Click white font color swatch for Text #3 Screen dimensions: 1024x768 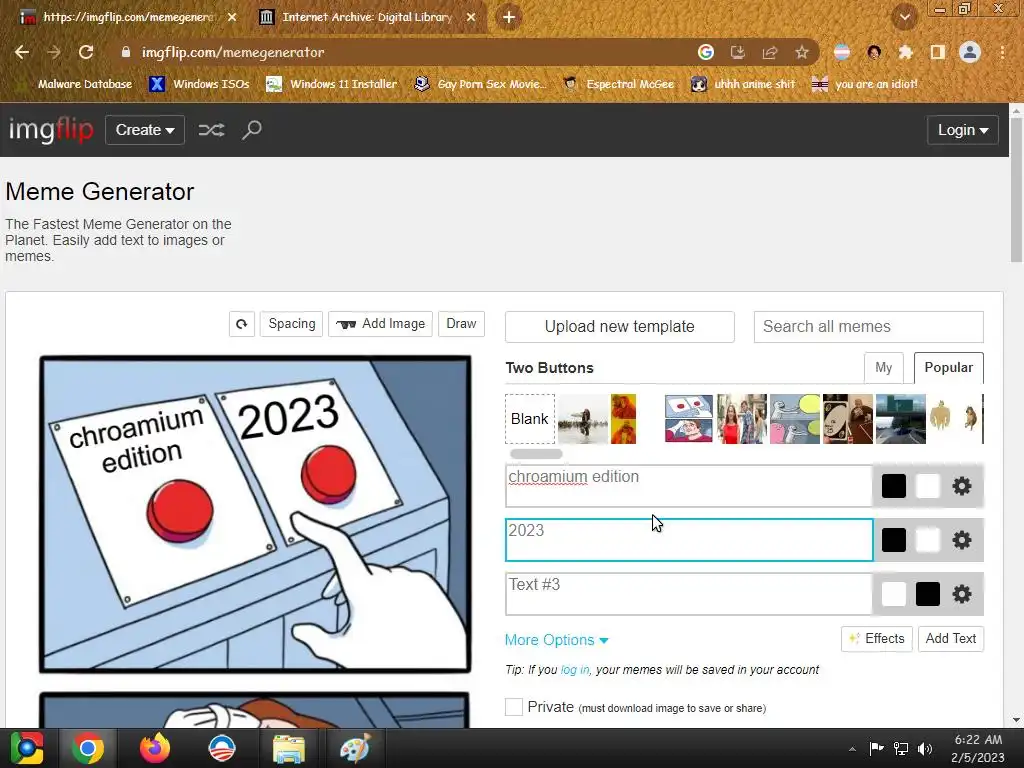893,594
